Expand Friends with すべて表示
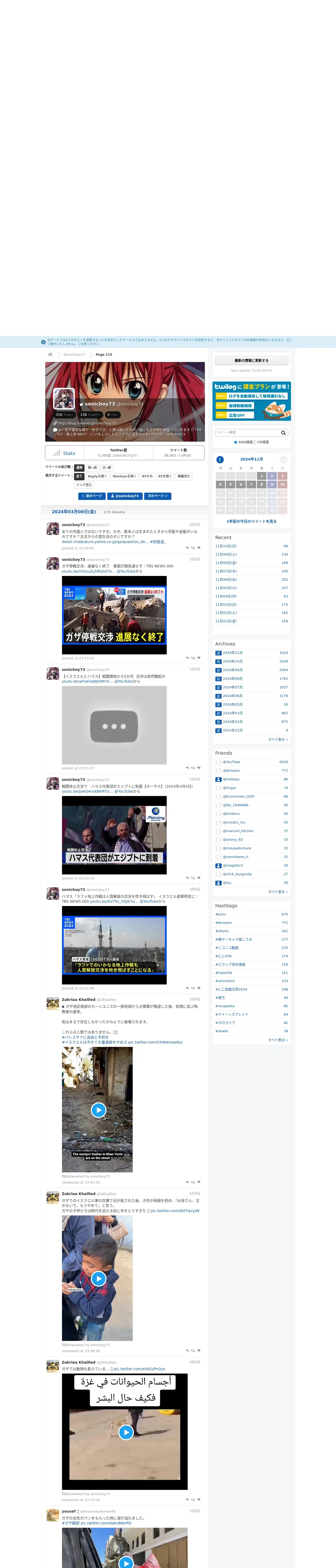Screen dimensions: 336x1568 (x=278, y=892)
